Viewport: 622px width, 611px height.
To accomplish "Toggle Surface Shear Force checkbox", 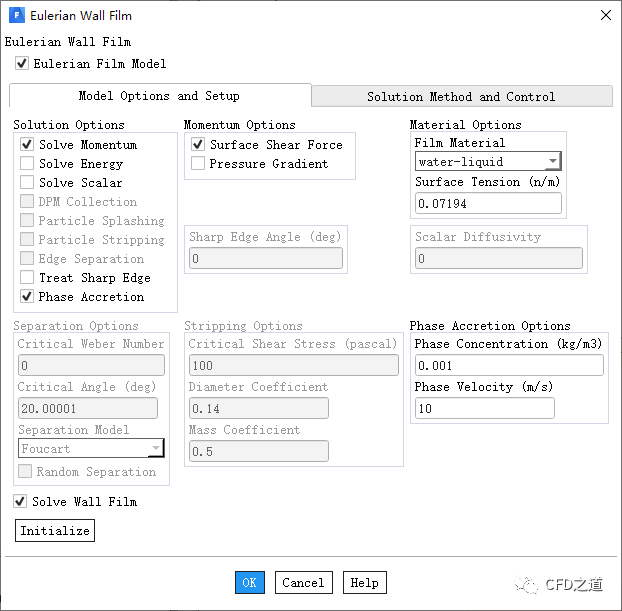I will click(198, 144).
